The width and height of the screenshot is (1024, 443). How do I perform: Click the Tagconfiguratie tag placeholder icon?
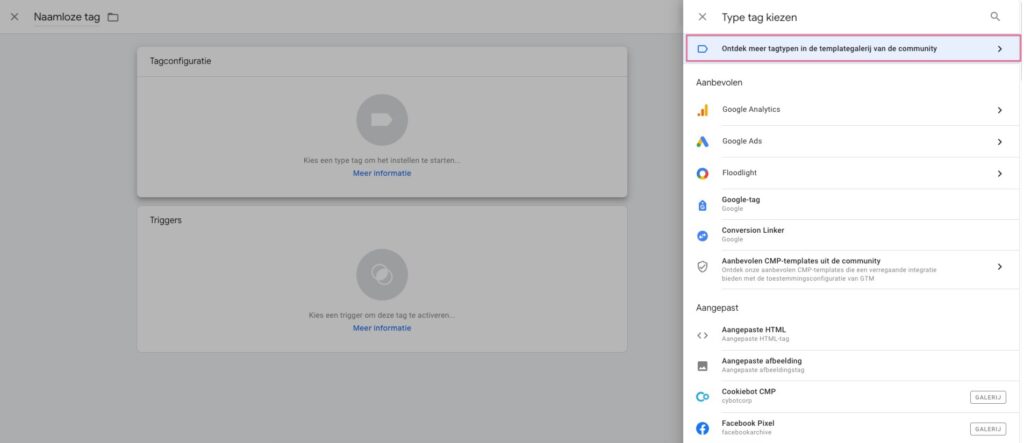(382, 120)
